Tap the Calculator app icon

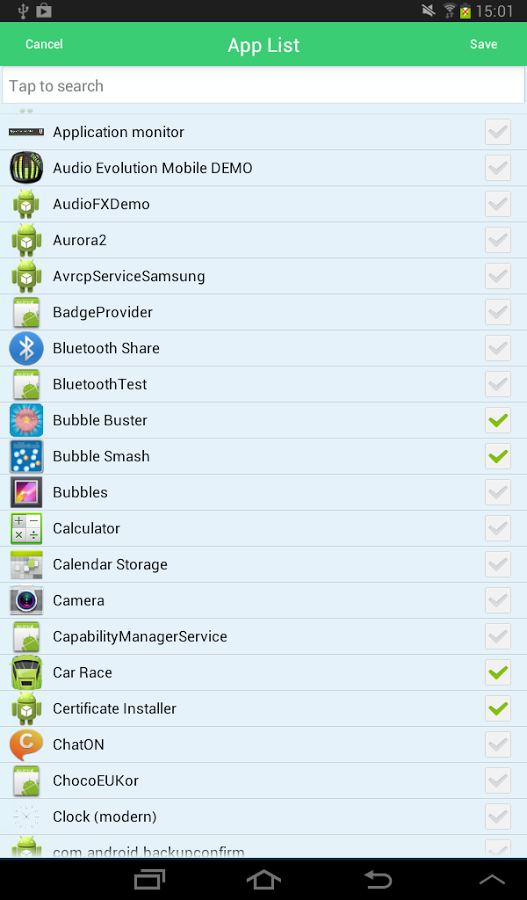(26, 529)
